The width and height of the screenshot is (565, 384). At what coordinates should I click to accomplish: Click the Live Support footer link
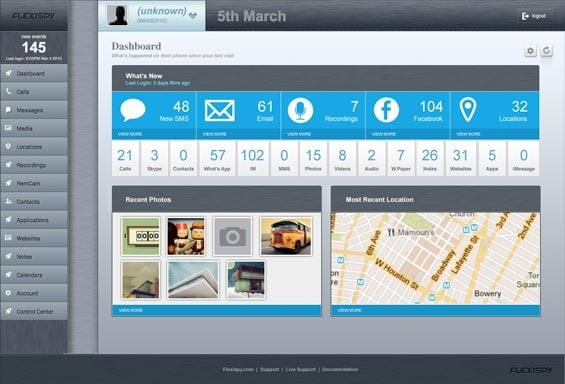[x=301, y=369]
